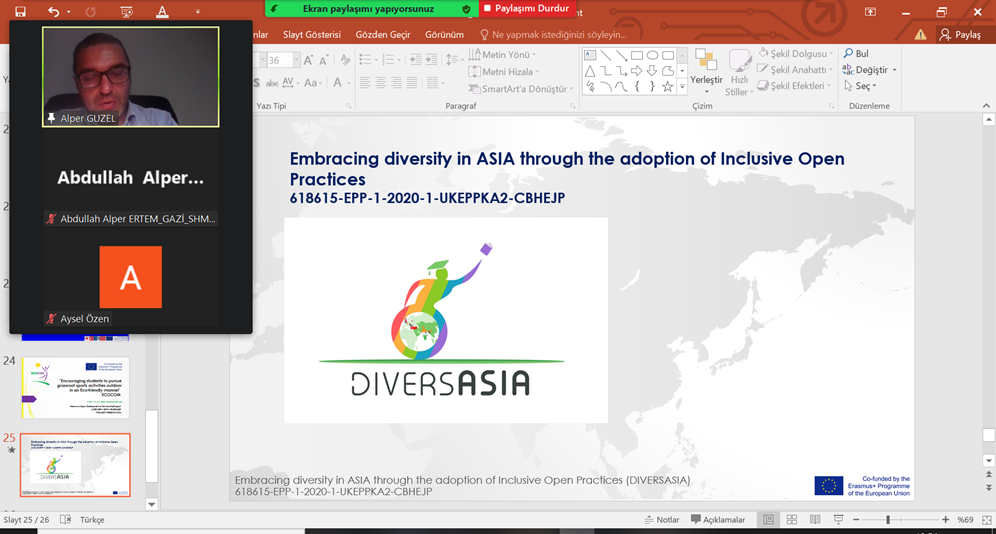Viewport: 996px width, 534px height.
Task: Click the Save icon in quick access toolbar
Action: (x=20, y=12)
